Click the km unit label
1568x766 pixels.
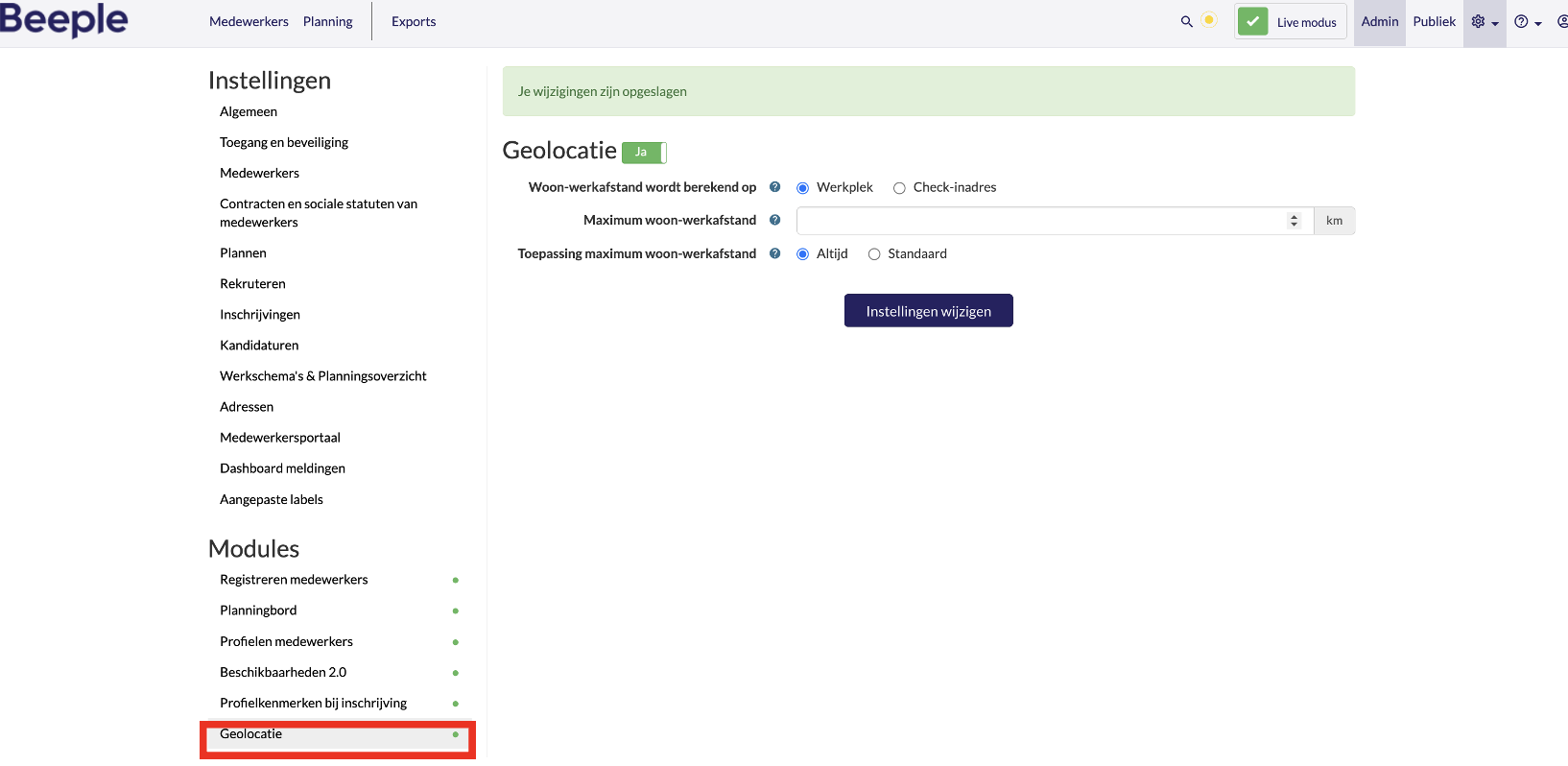pyautogui.click(x=1334, y=221)
